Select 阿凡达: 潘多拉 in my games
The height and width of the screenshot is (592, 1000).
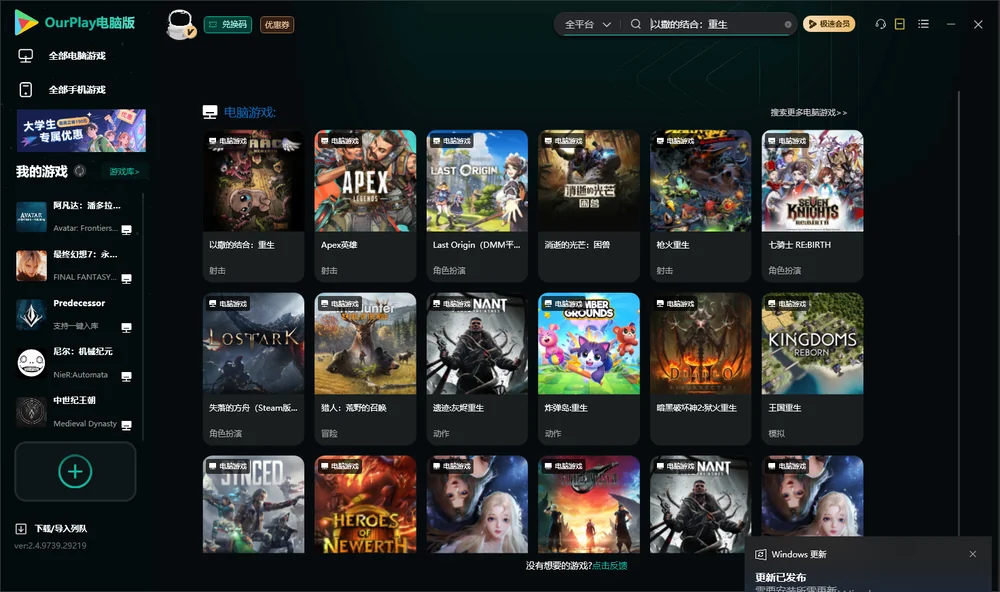(x=77, y=217)
